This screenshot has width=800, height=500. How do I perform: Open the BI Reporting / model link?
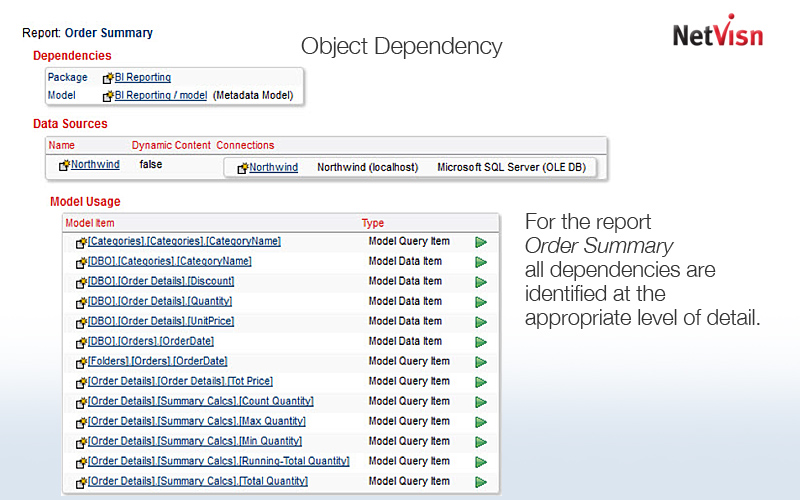click(x=161, y=95)
